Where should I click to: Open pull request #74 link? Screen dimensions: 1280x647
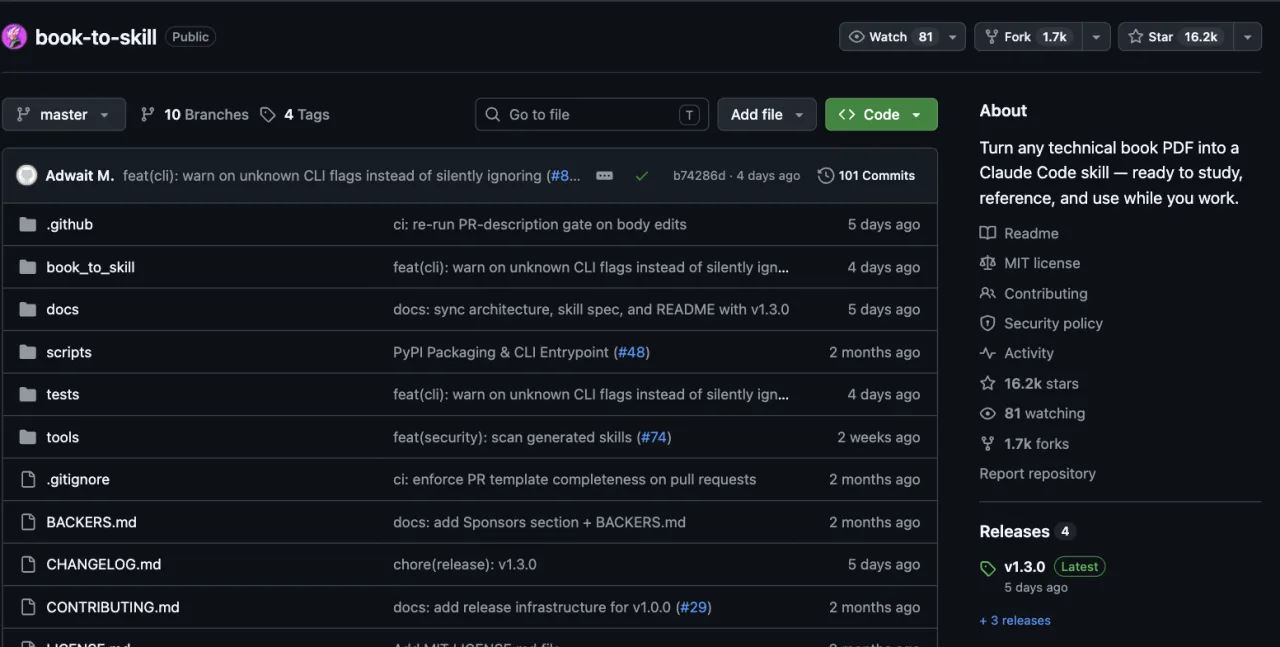tap(653, 437)
